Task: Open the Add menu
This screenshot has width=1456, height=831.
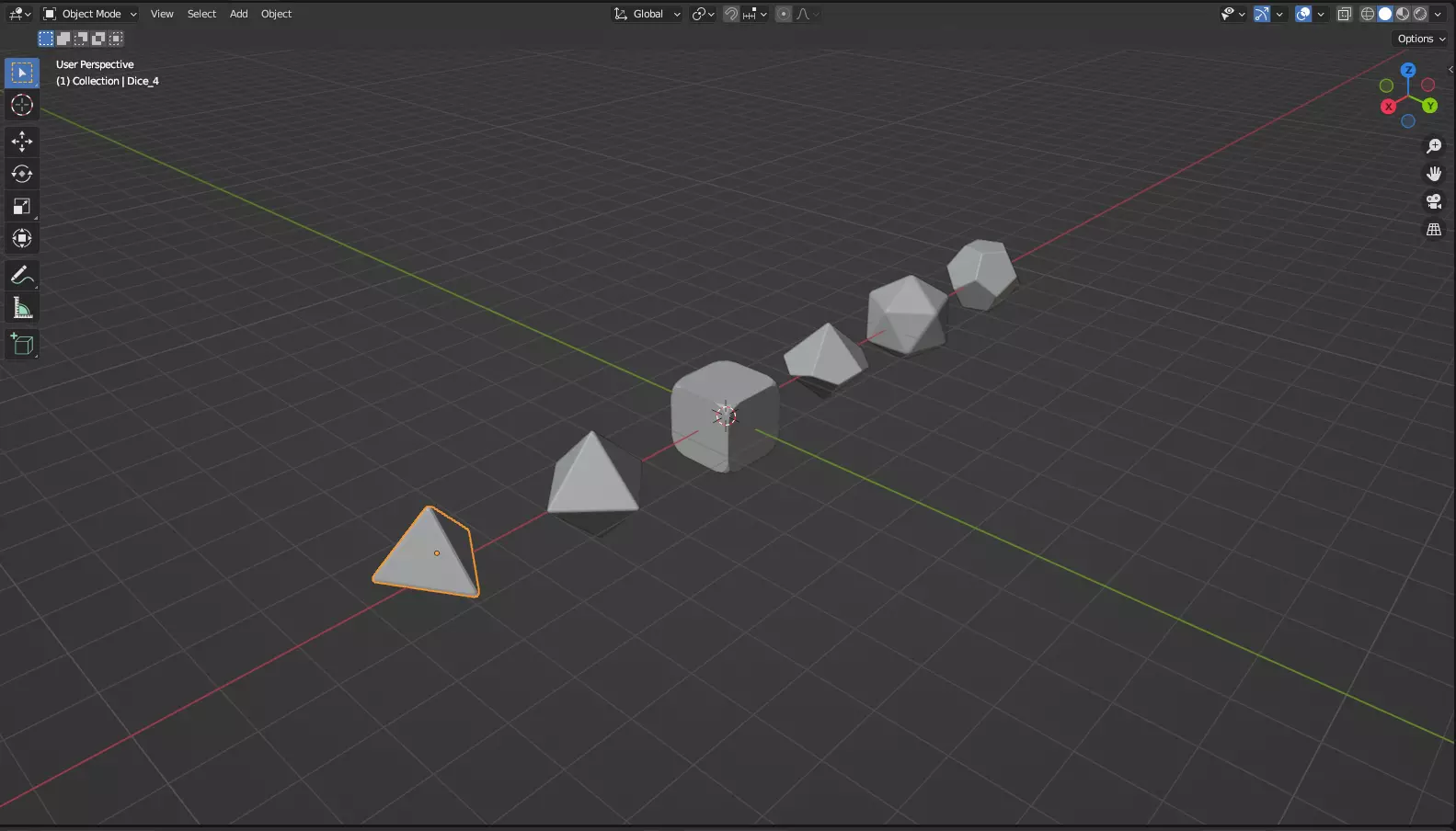Action: point(238,14)
